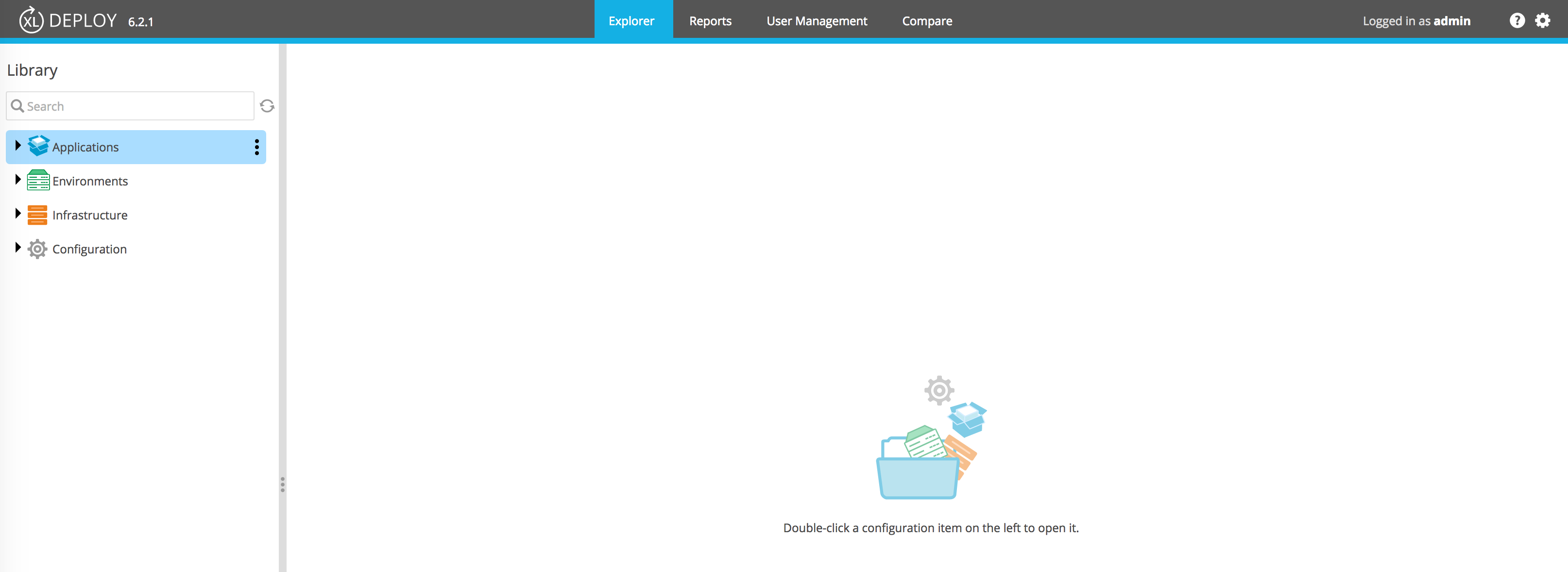Click the green Environments icon
This screenshot has height=572, width=1568.
(x=38, y=180)
